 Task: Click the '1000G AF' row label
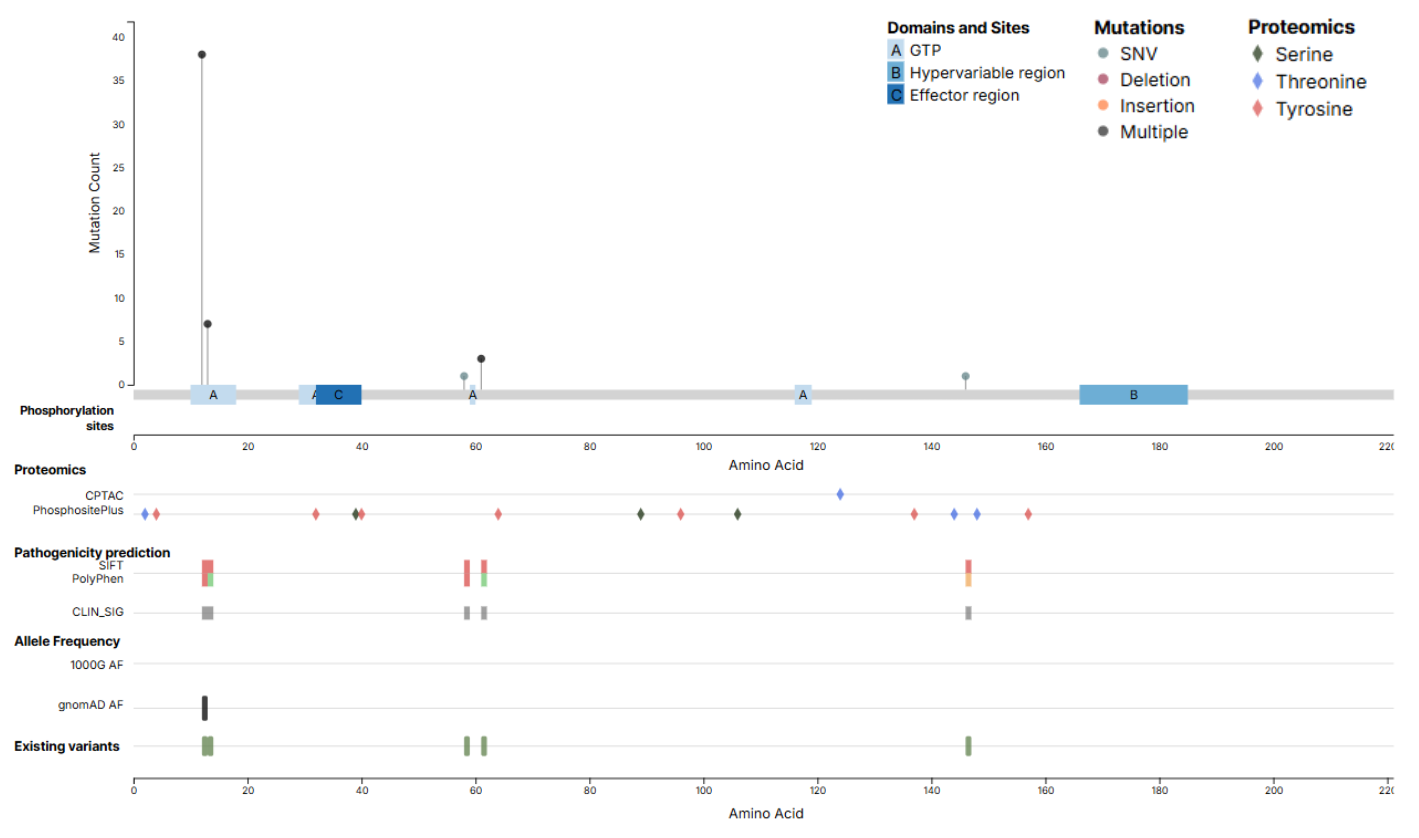coord(97,663)
